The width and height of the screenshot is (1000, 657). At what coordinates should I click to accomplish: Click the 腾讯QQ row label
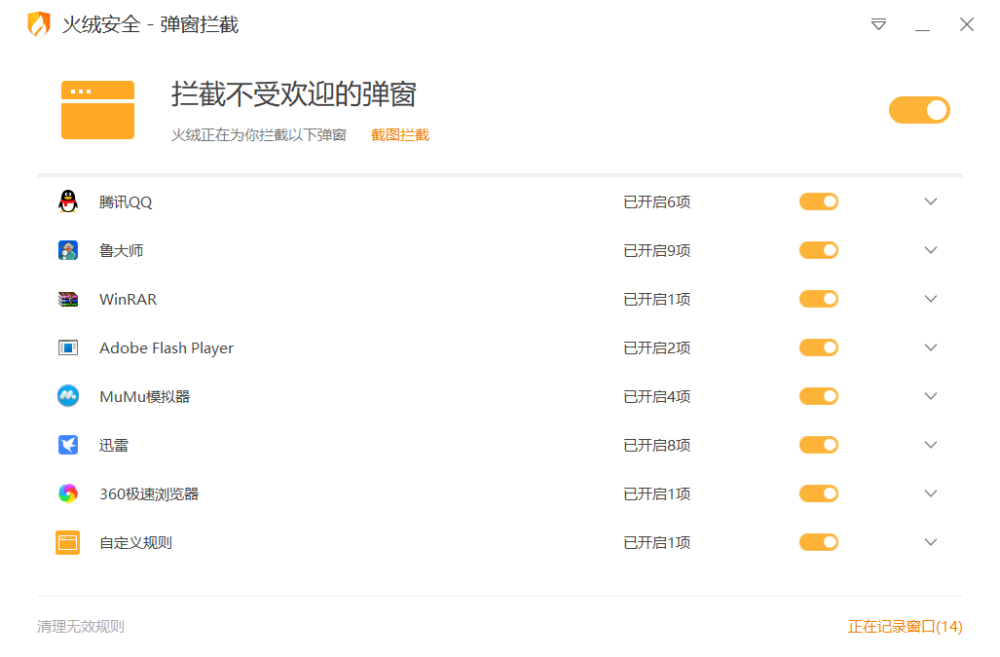tap(126, 202)
